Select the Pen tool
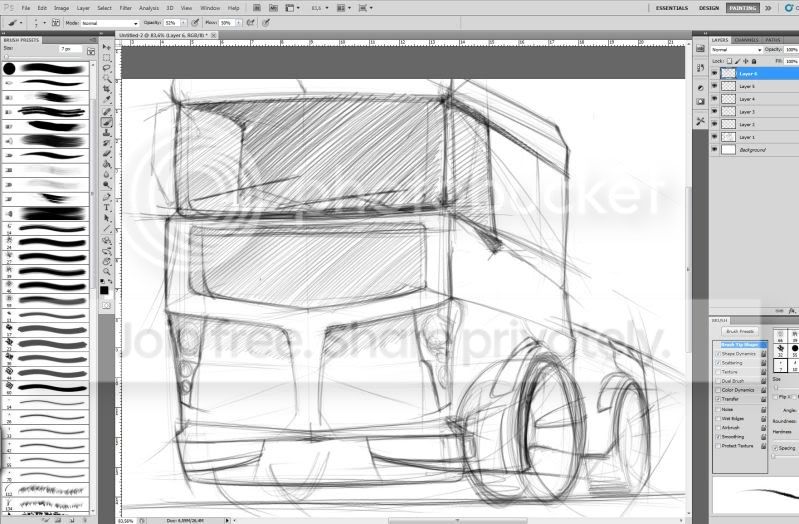 [x=106, y=197]
